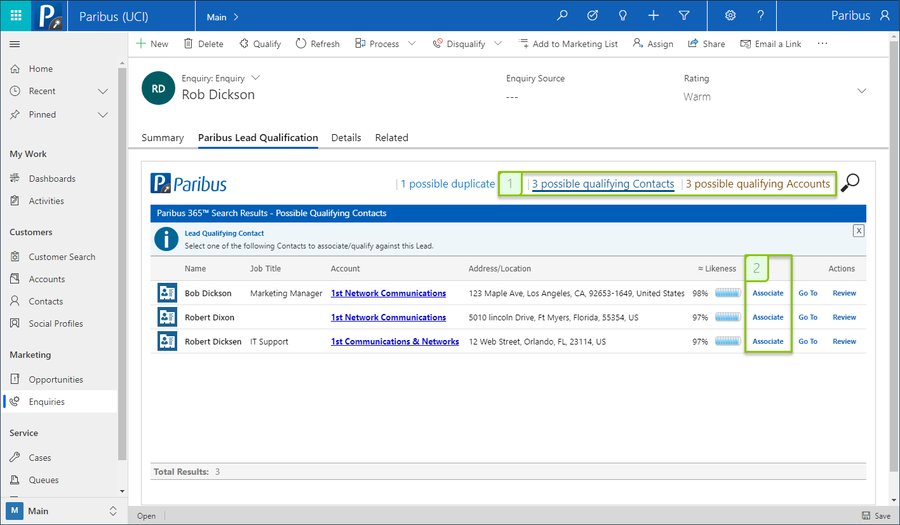This screenshot has width=900, height=525.
Task: Open the app launcher waffle icon
Action: (15, 15)
